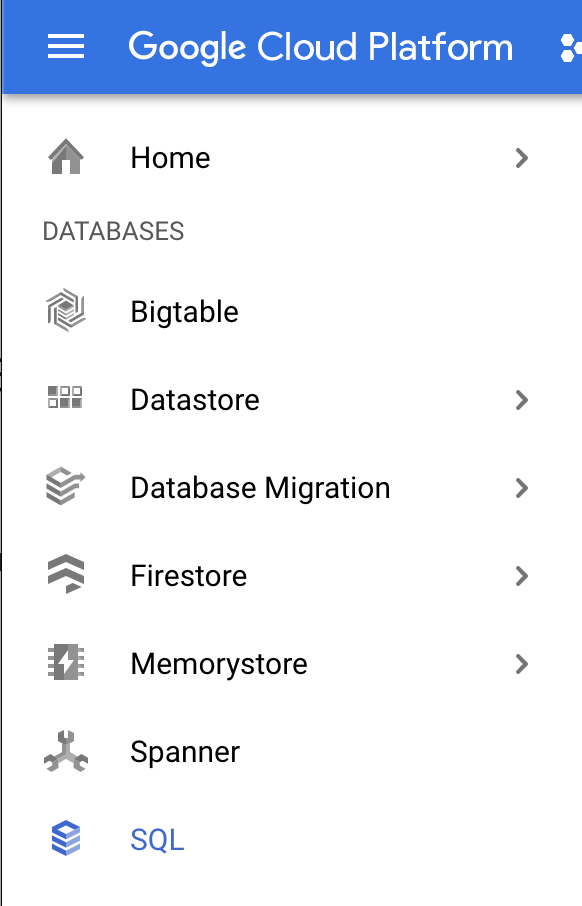
Task: Click the Bigtable hexagon icon
Action: [66, 311]
